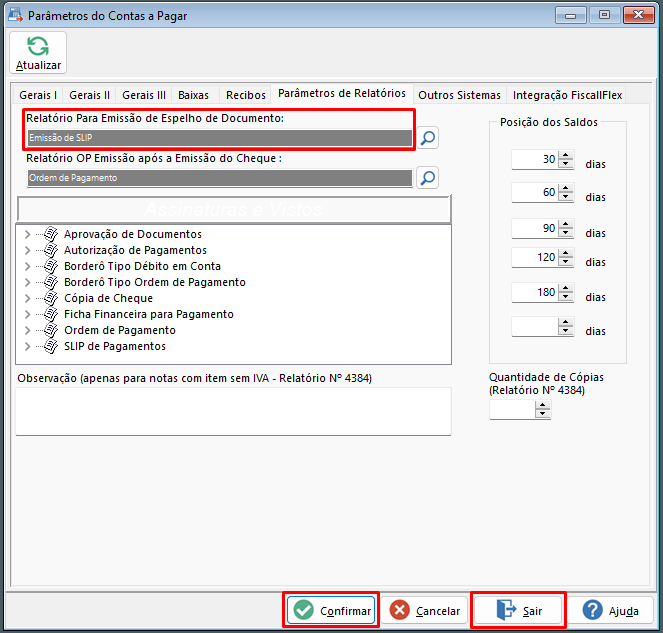Select Borderô Tipo Débito em Conta label
Viewport: 663px width, 633px height.
pos(142,266)
